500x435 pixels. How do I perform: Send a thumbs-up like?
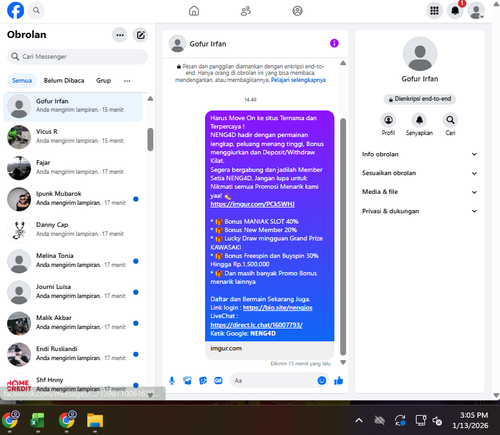pyautogui.click(x=338, y=381)
